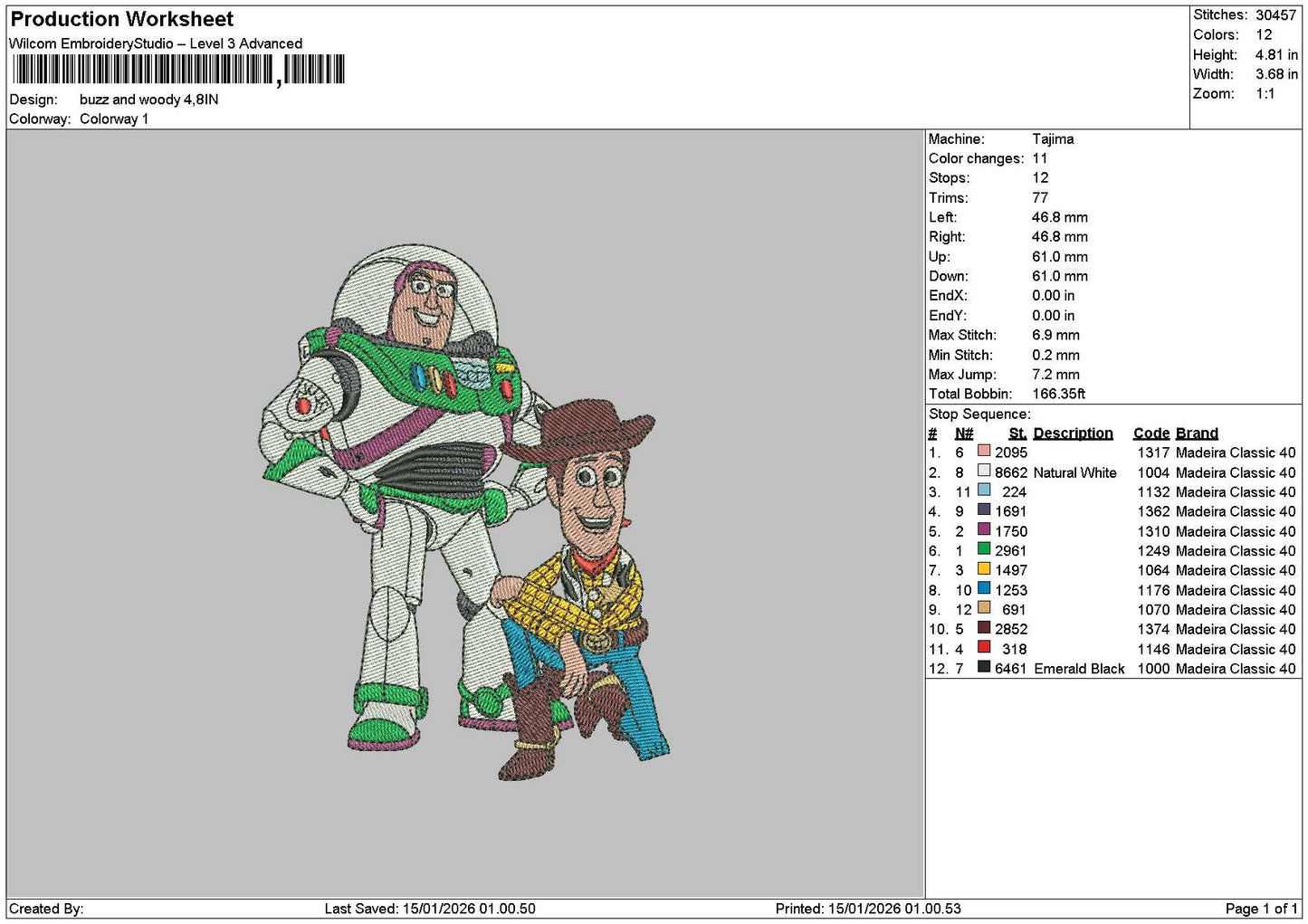Click the Description column header
Image resolution: width=1308 pixels, height=924 pixels.
pos(1073,433)
